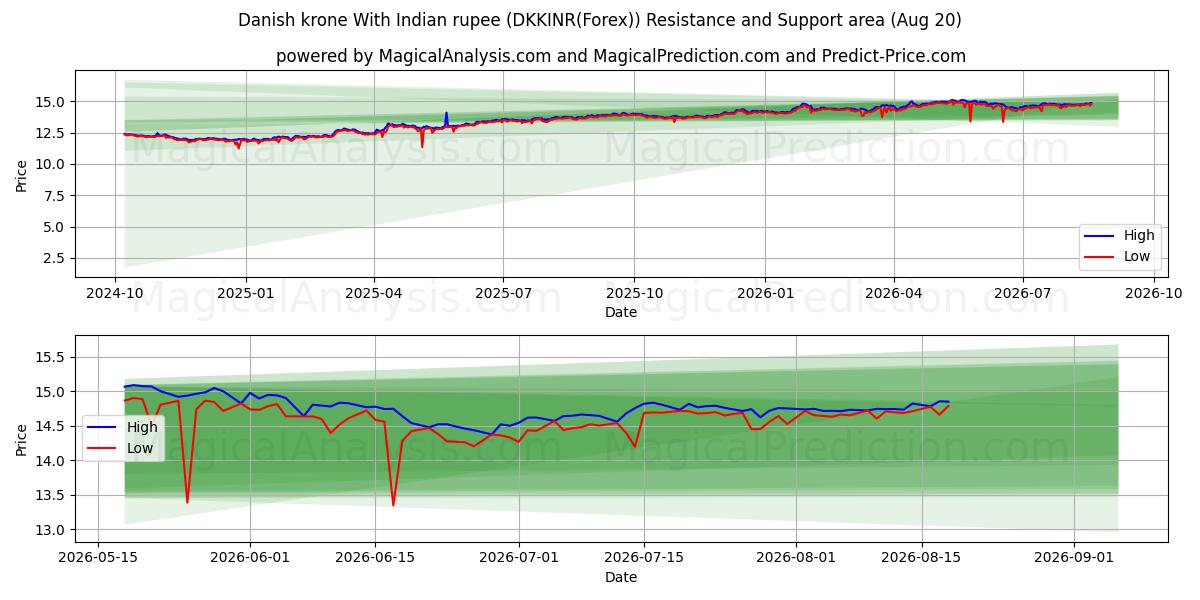The width and height of the screenshot is (1200, 600).
Task: Click the top chart 'Date' axis label
Action: click(x=620, y=312)
